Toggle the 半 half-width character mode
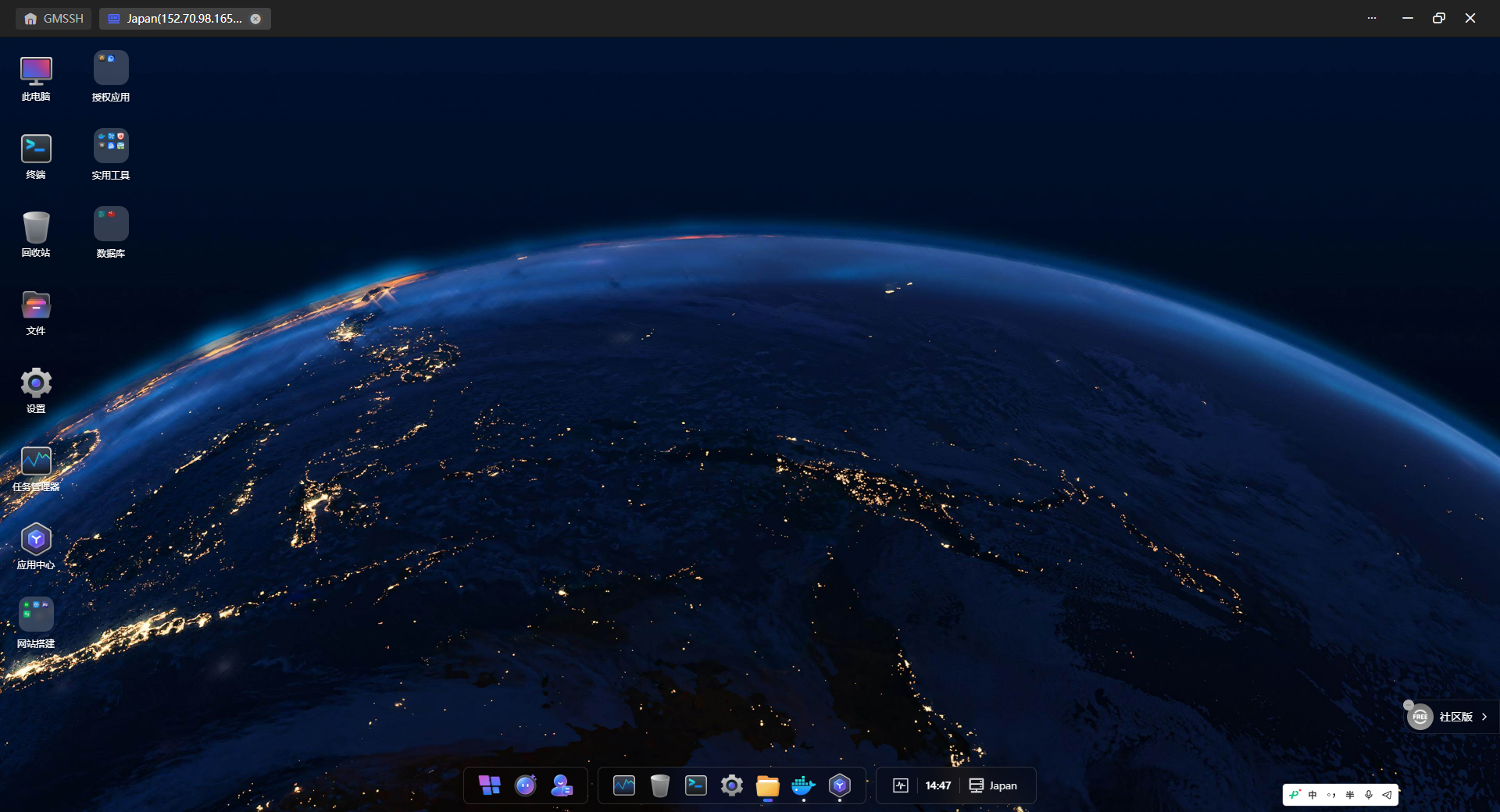This screenshot has height=812, width=1500. [x=1350, y=795]
